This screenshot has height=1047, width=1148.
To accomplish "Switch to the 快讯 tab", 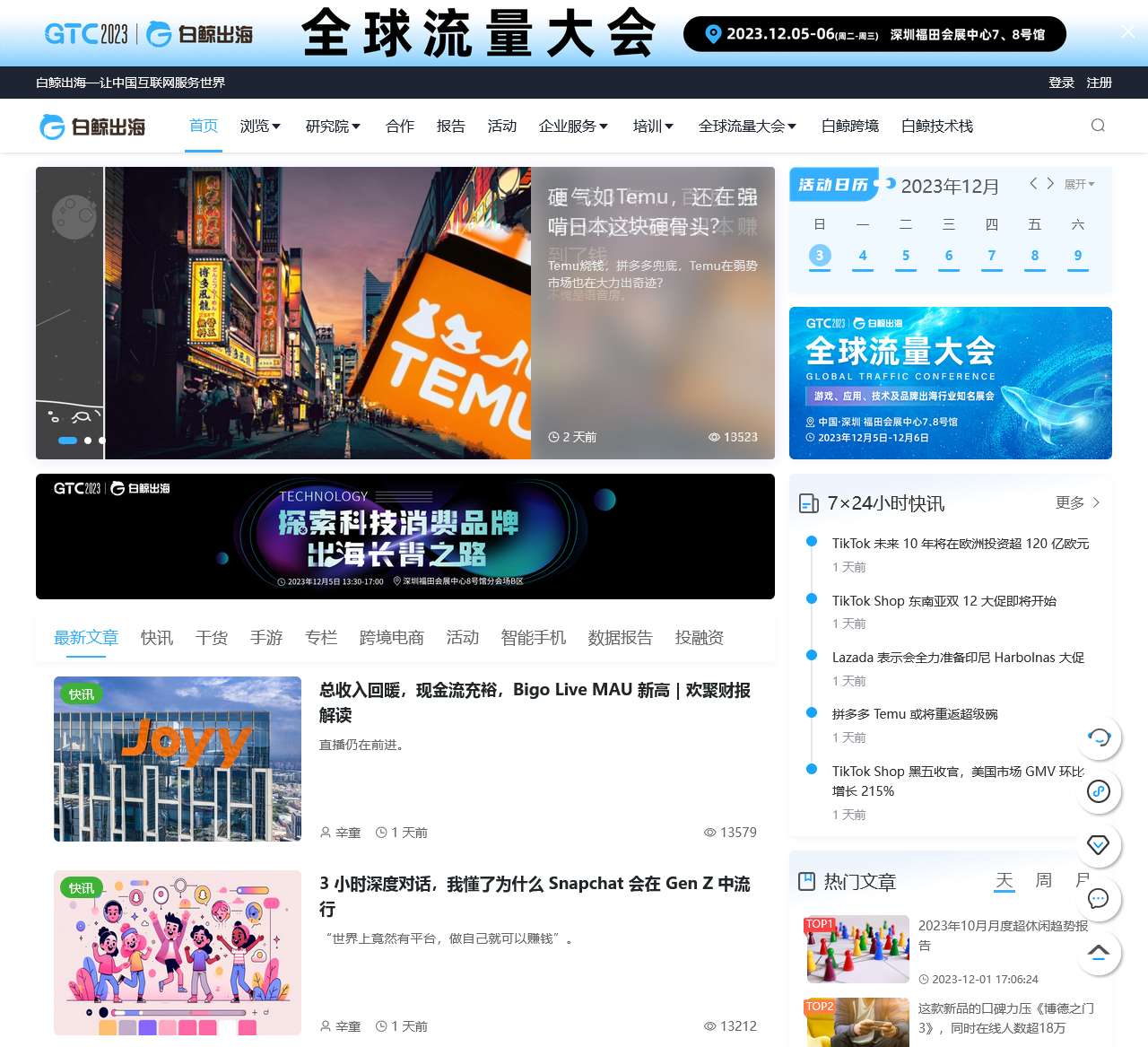I will point(156,637).
